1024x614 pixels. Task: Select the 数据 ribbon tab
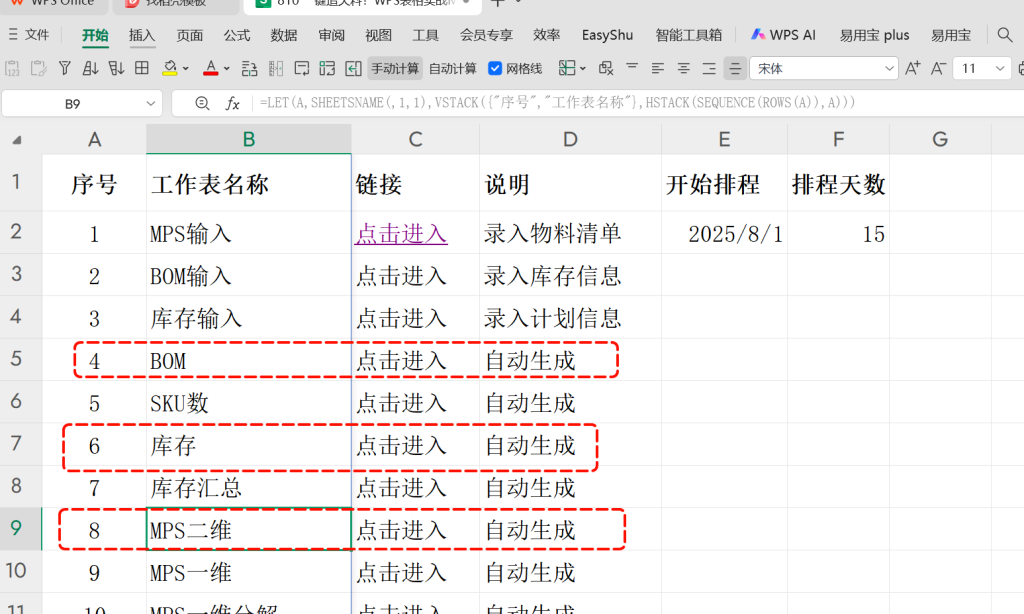283,35
